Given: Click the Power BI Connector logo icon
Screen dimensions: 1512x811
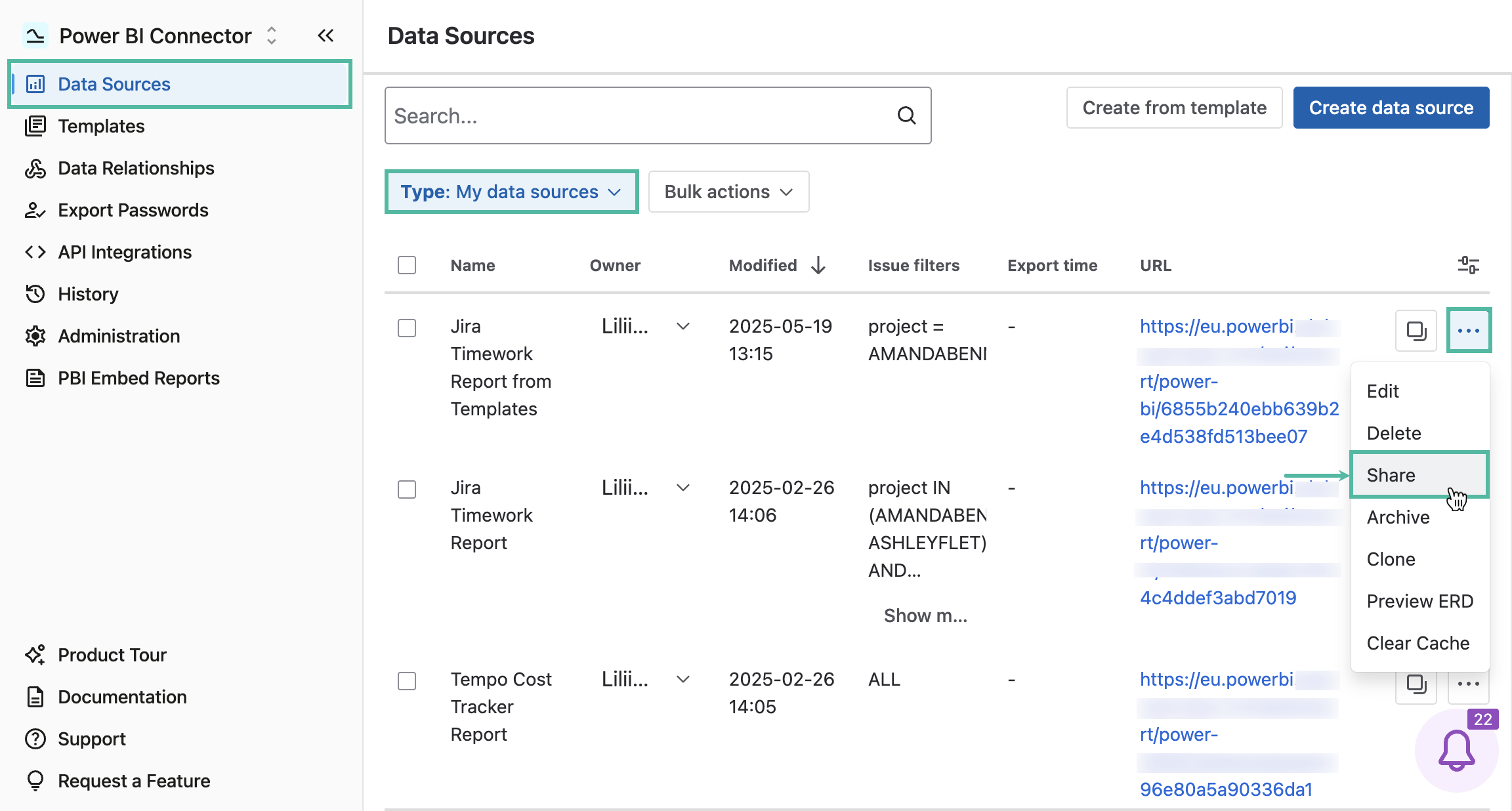Looking at the screenshot, I should [35, 35].
